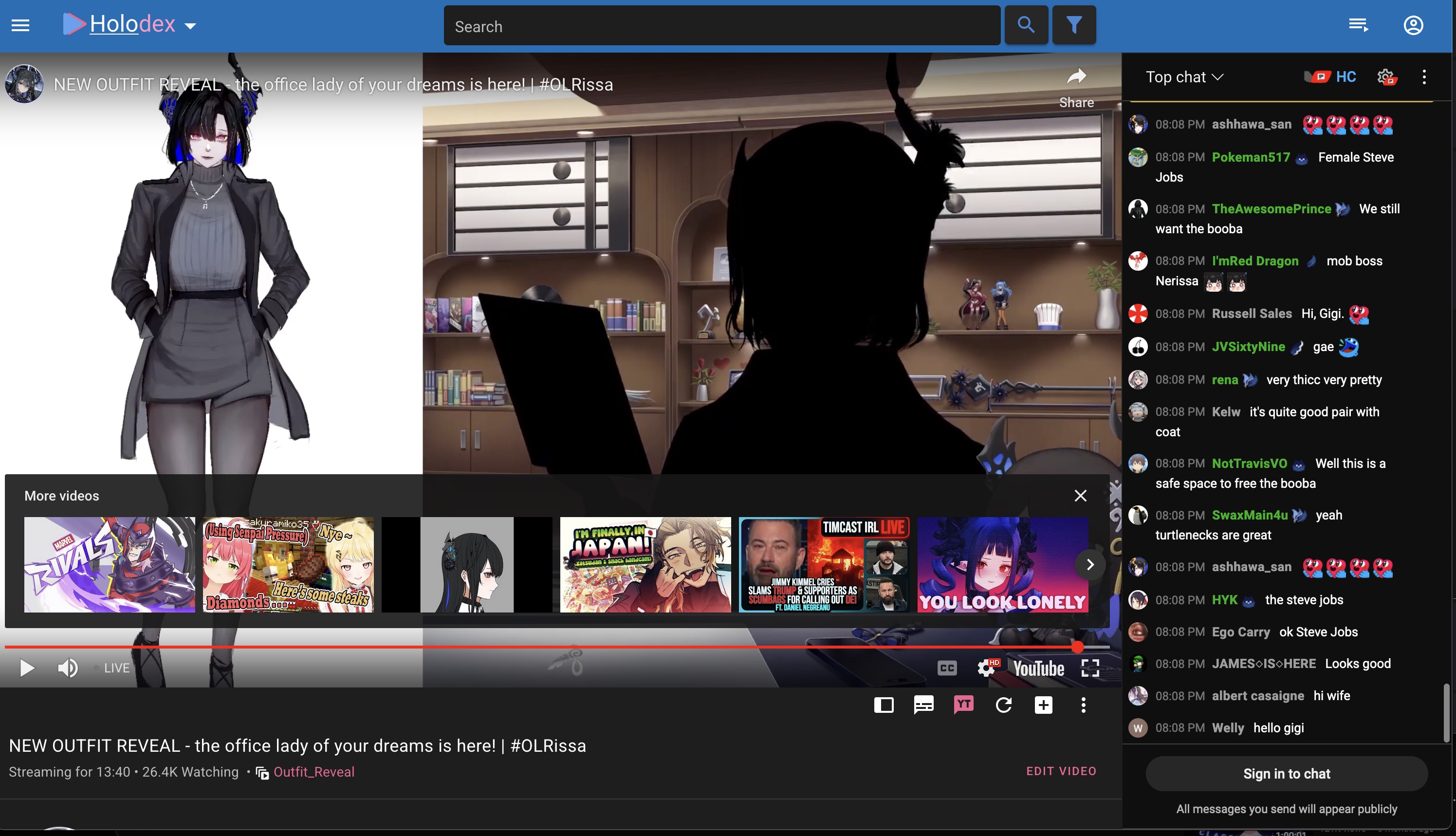Toggle fullscreen on the video player
The height and width of the screenshot is (836, 1456).
pyautogui.click(x=1090, y=668)
